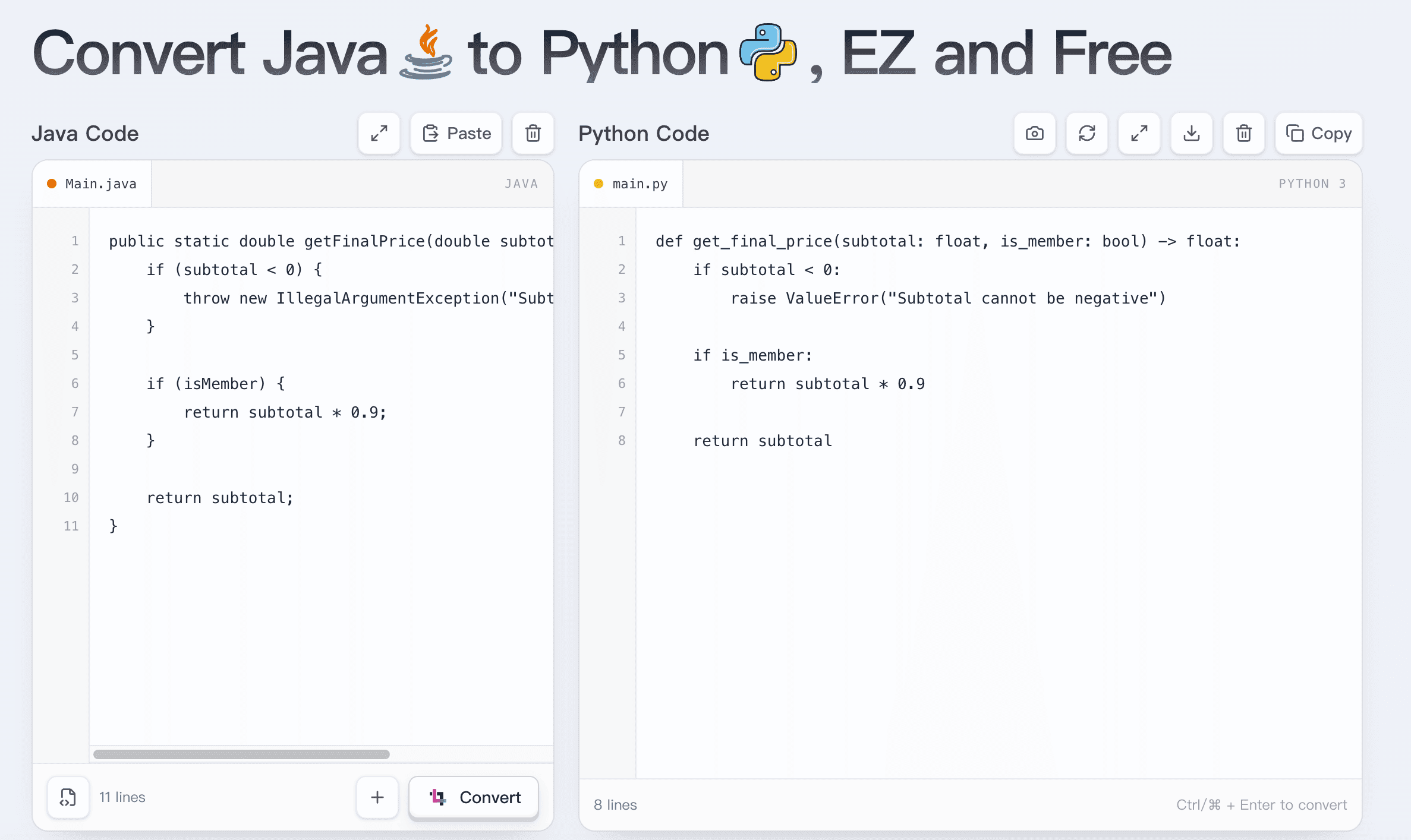1411x840 pixels.
Task: Click the code file icon near 11 lines
Action: click(x=68, y=797)
